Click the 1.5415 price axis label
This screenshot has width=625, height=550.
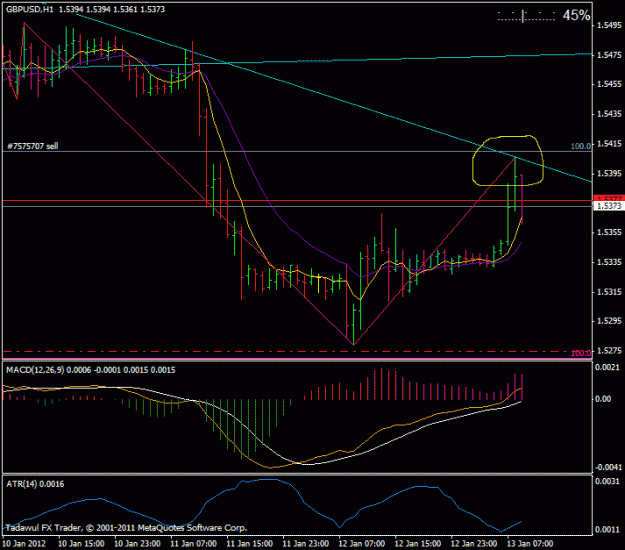[609, 143]
